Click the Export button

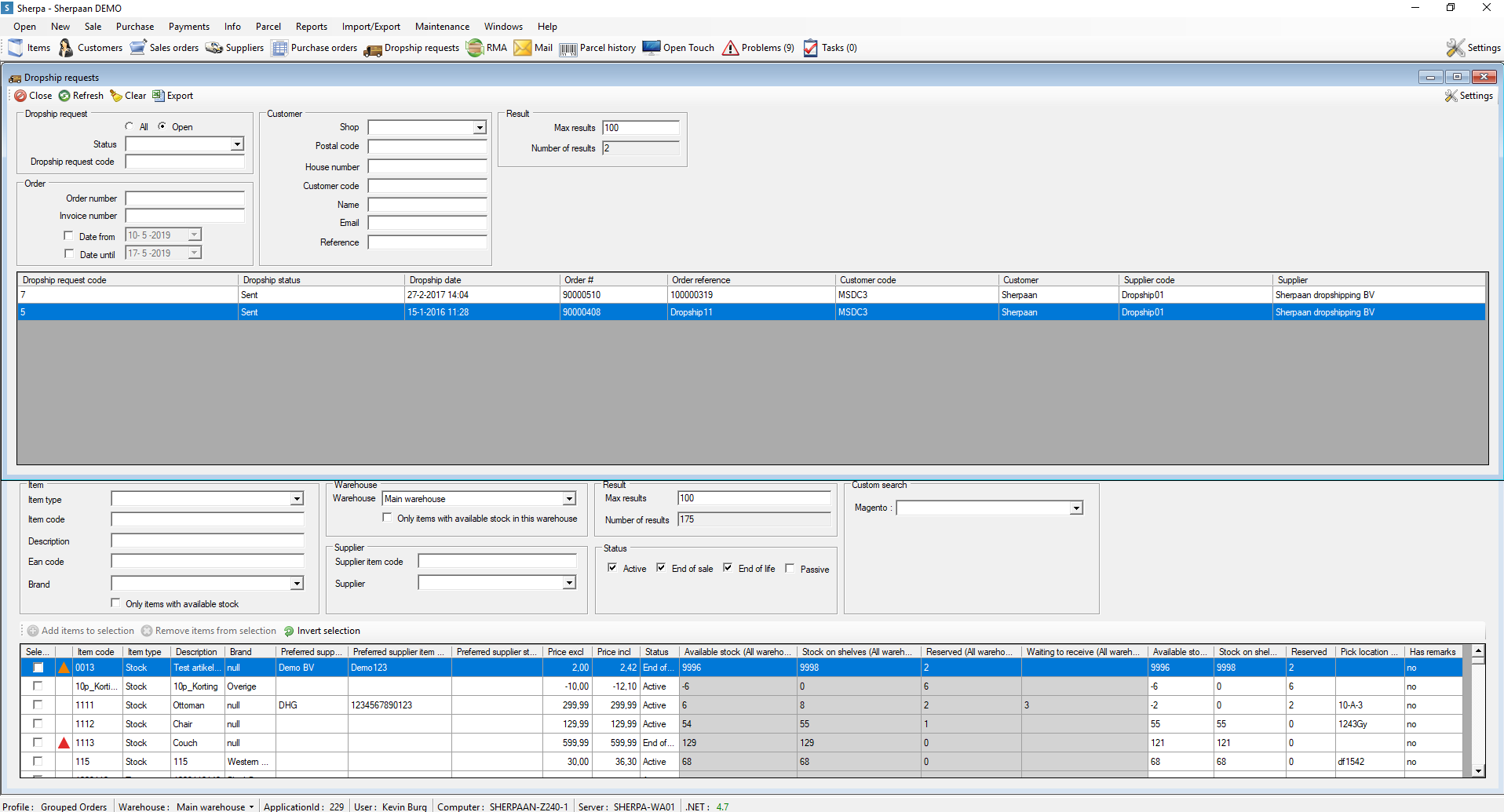tap(173, 96)
